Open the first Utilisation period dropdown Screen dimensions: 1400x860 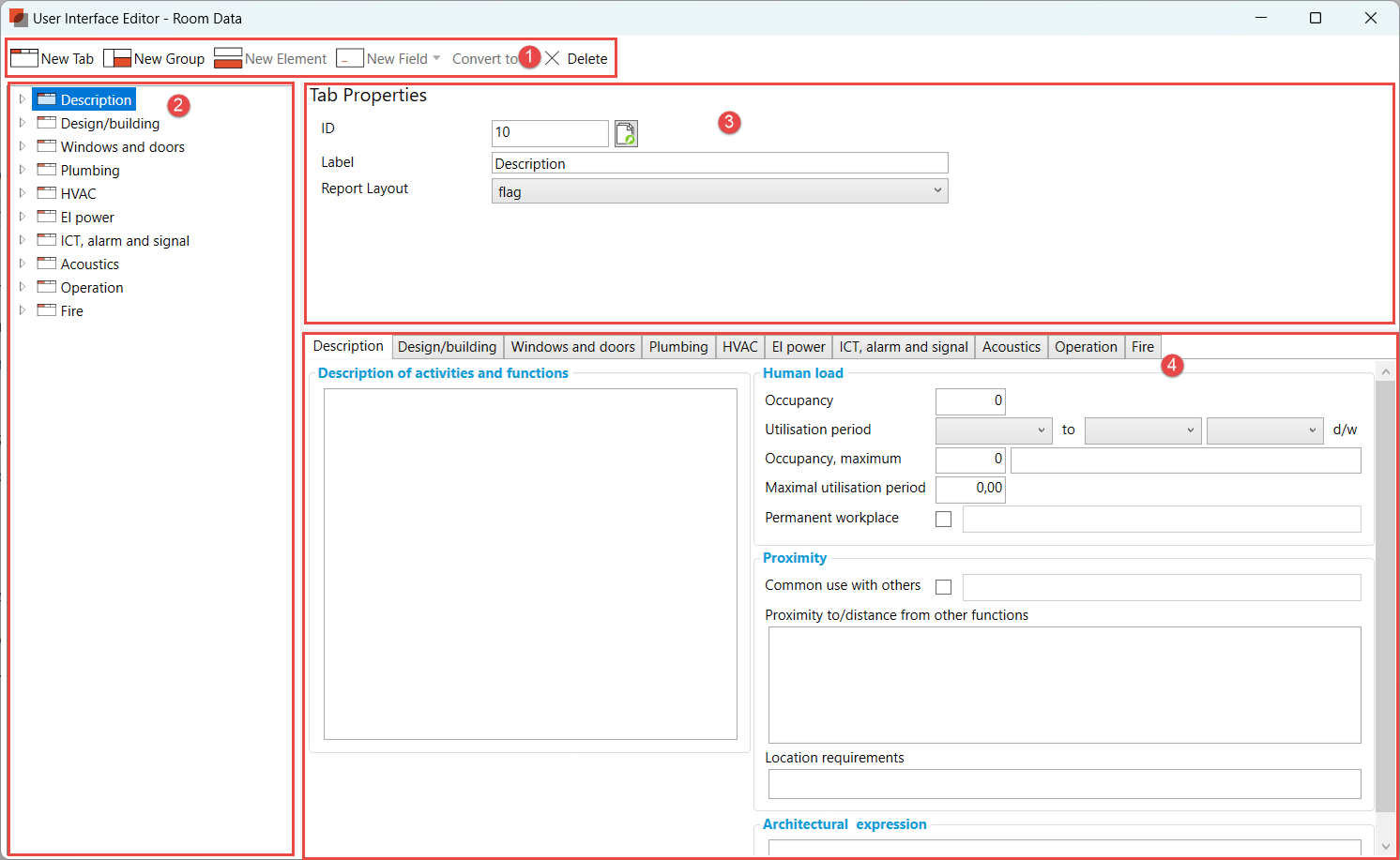(994, 430)
